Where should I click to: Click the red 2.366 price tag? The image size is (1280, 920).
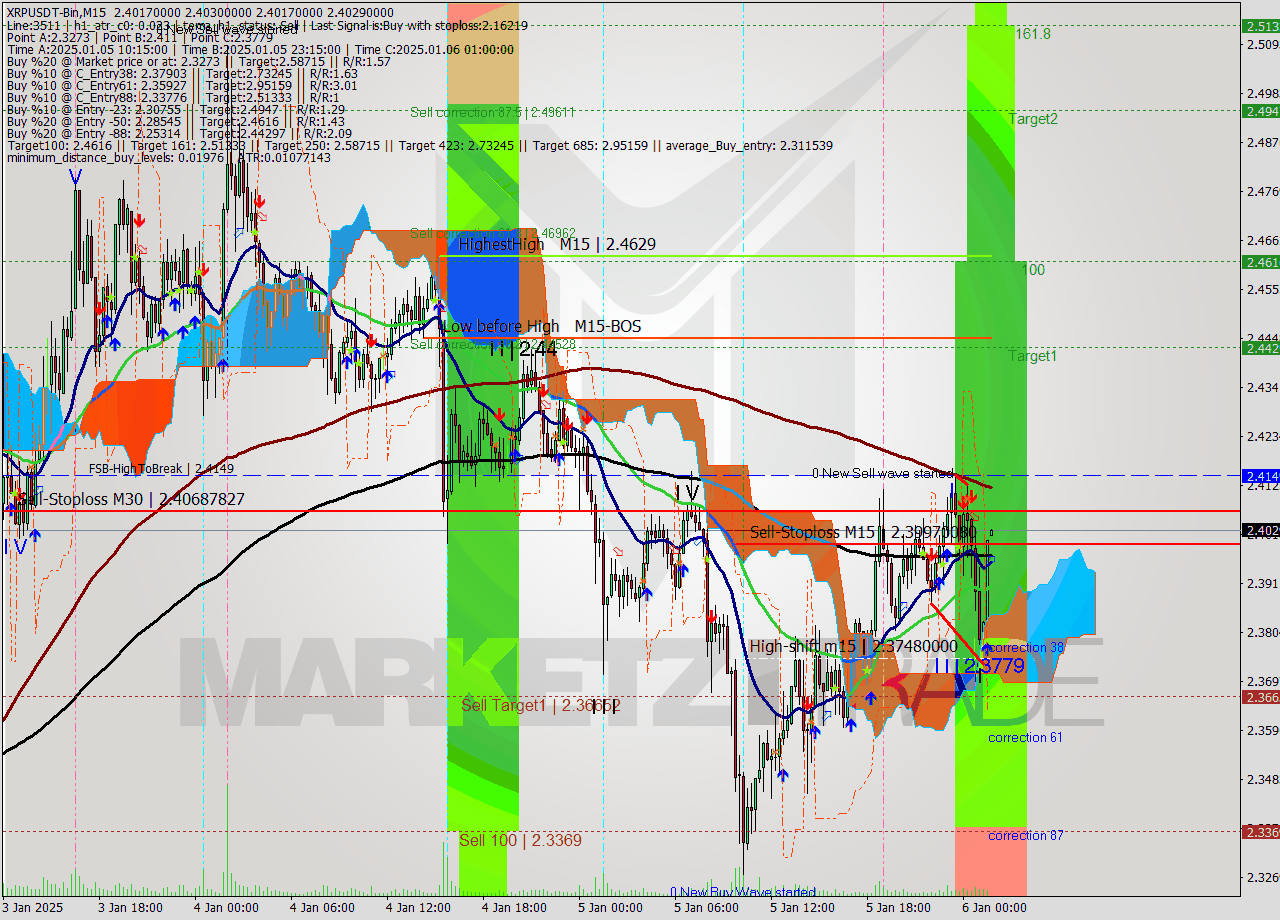[x=1260, y=697]
